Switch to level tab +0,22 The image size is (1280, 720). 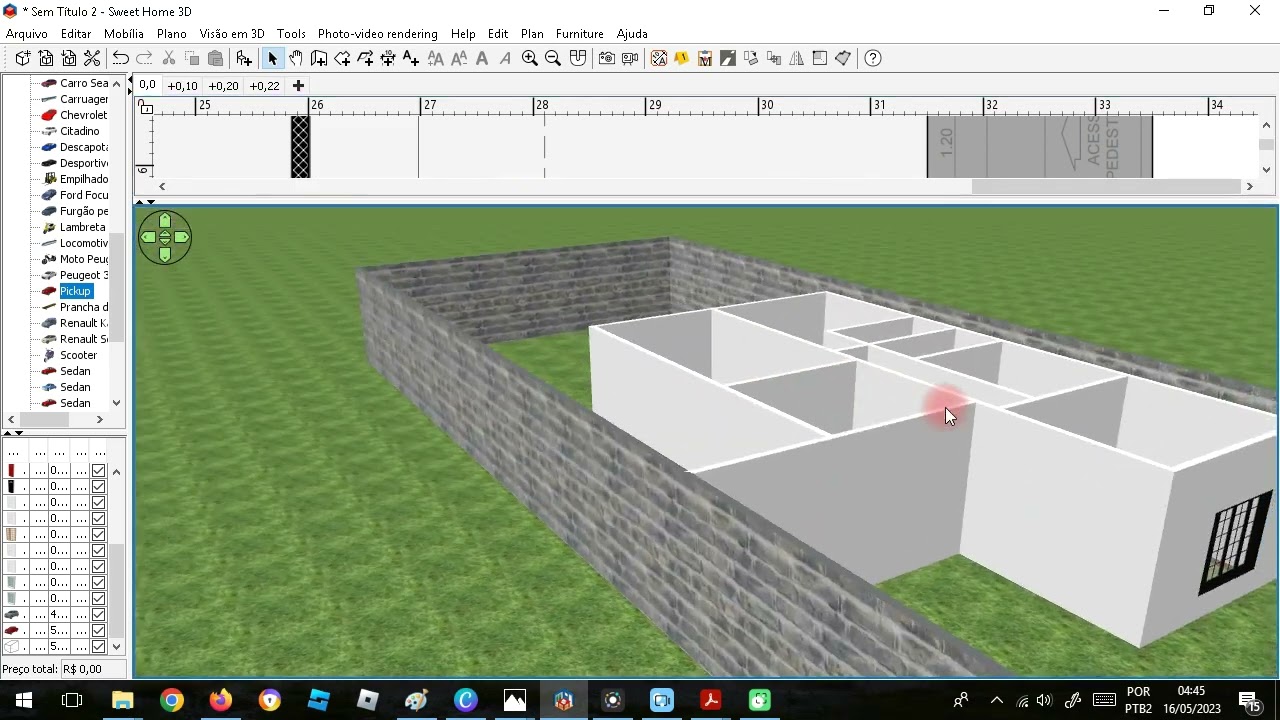[x=264, y=86]
